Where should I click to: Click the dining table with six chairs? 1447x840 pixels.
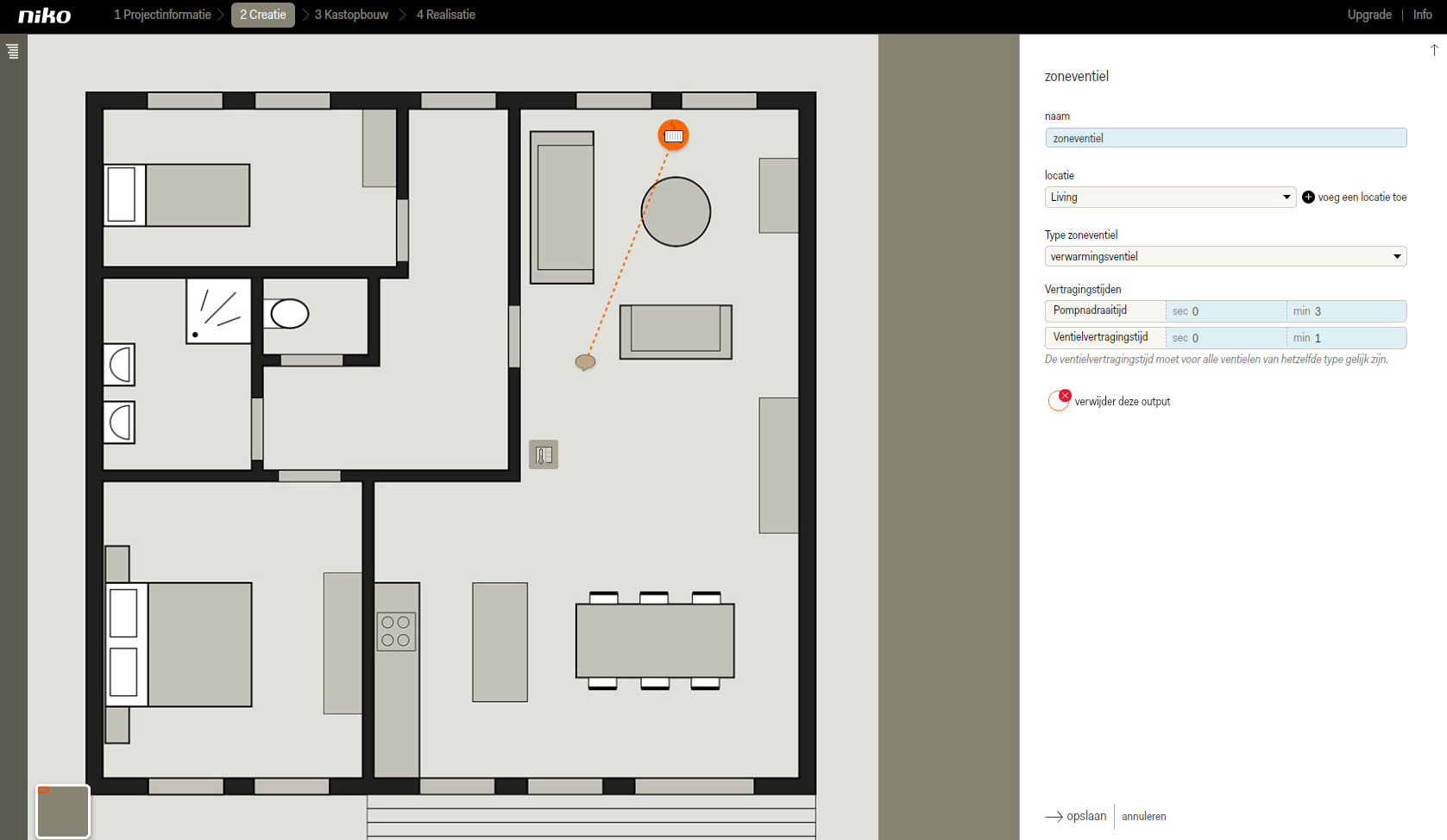pos(655,641)
